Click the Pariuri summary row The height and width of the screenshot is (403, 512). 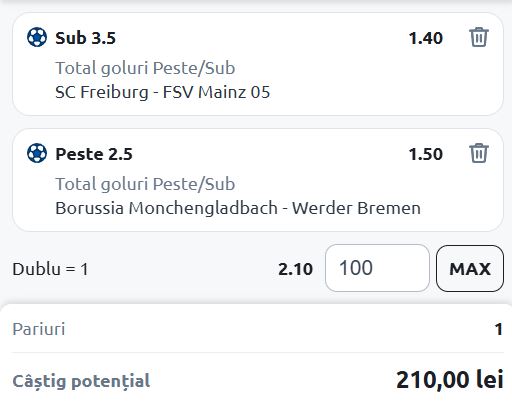257,329
